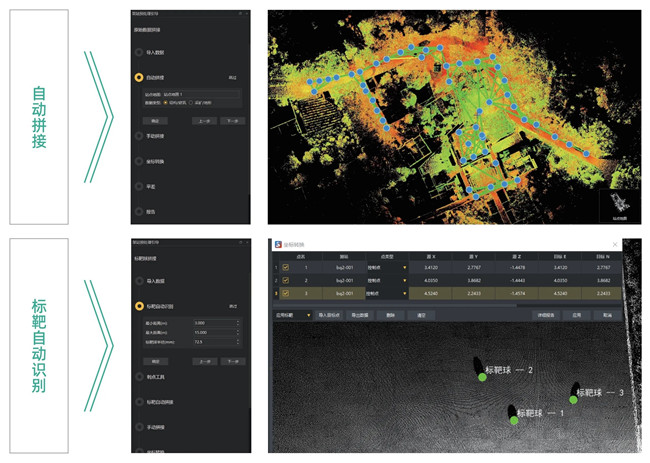Tick the checkbox for point row 1
The height and width of the screenshot is (463, 650).
285,267
